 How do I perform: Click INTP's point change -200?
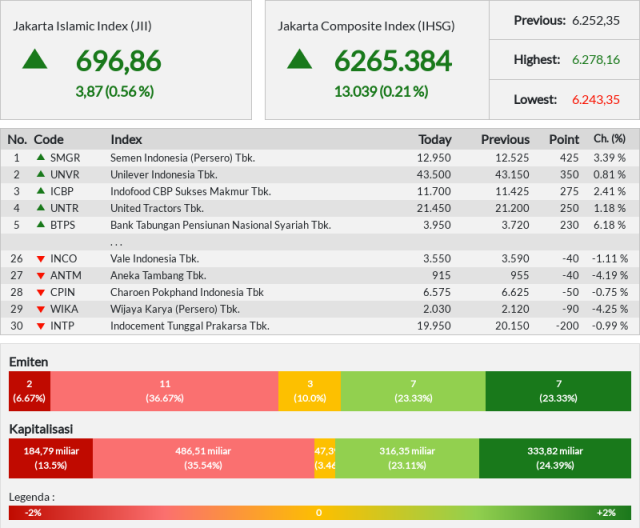pos(567,326)
